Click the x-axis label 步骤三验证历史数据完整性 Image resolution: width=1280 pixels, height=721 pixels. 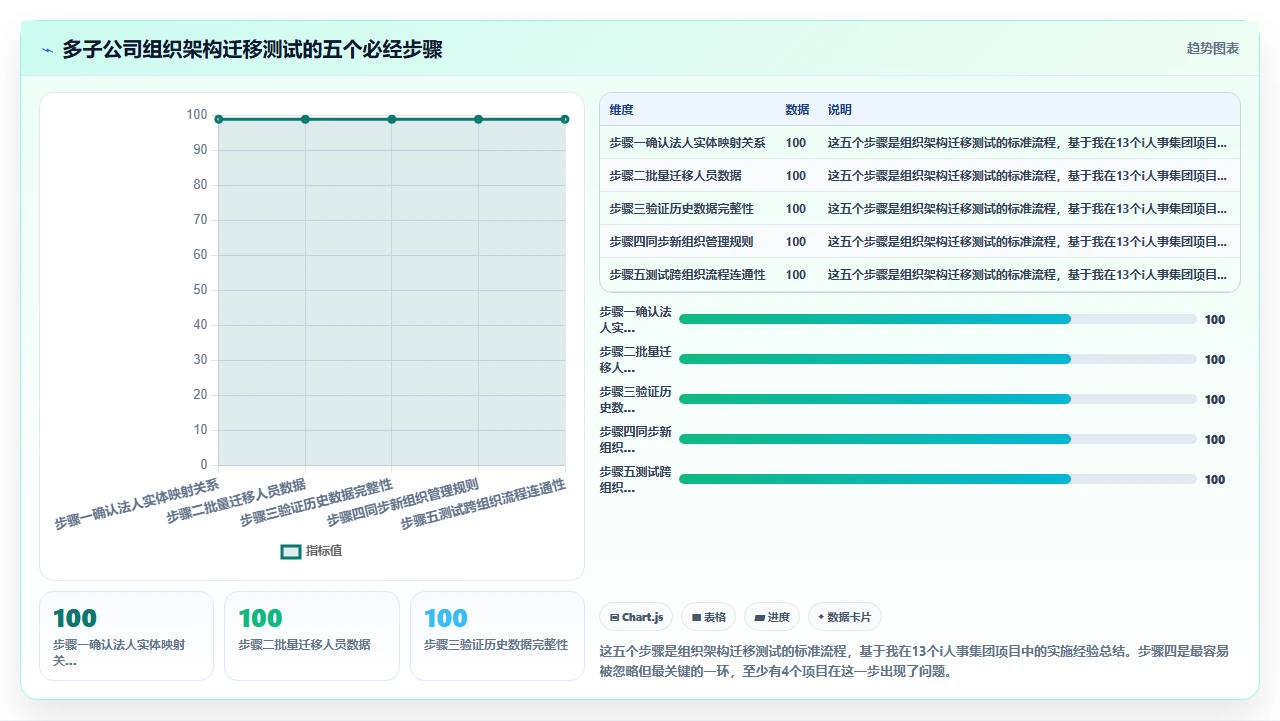pyautogui.click(x=317, y=504)
